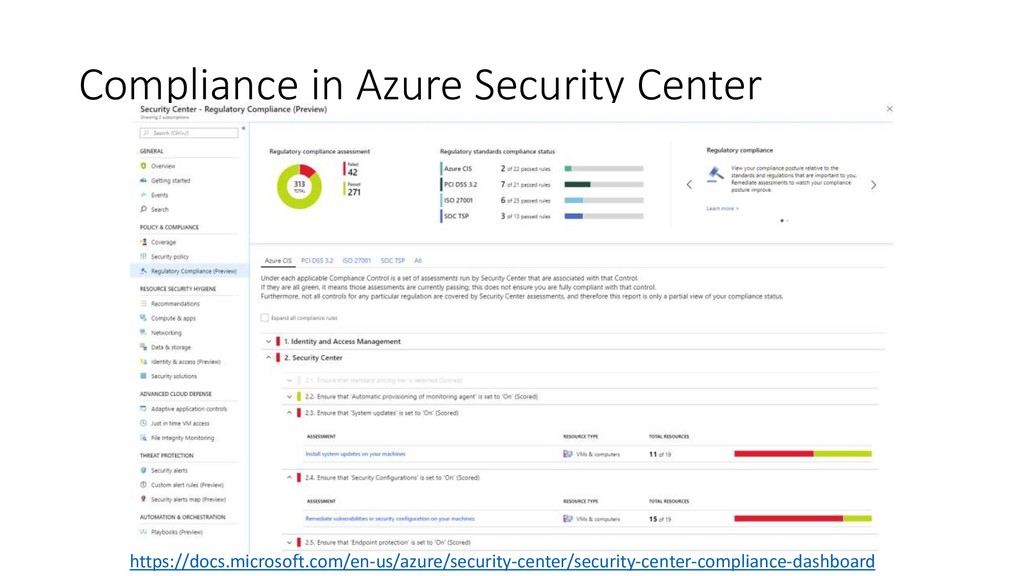Image resolution: width=1024 pixels, height=576 pixels.
Task: Open docs.microsoft.com compliance dashboard URL
Action: click(x=502, y=561)
